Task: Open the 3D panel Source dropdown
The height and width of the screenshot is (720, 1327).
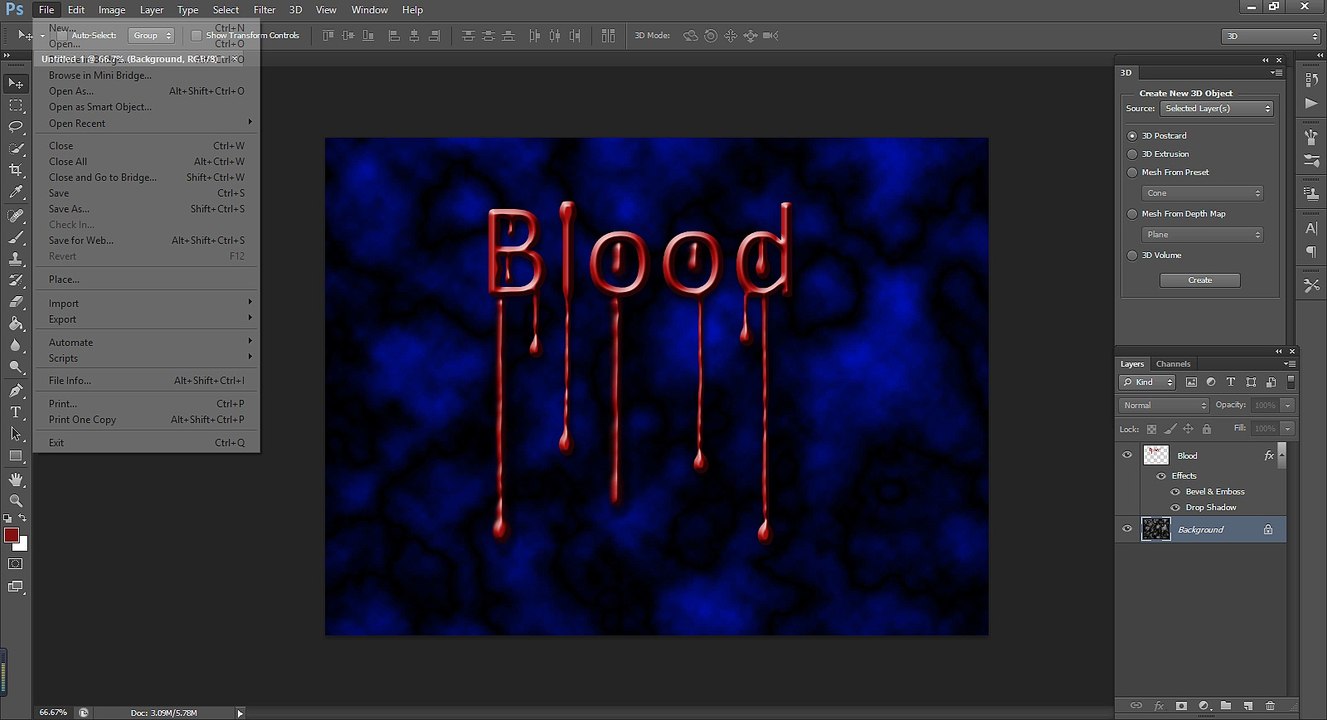Action: tap(1216, 108)
